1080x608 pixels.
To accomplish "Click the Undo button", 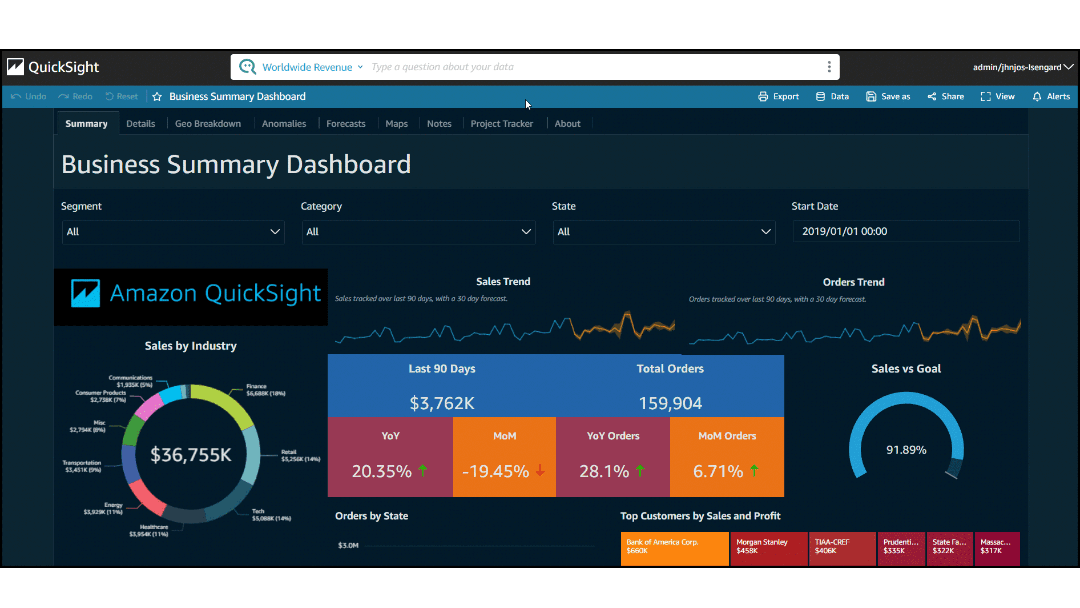I will [29, 97].
